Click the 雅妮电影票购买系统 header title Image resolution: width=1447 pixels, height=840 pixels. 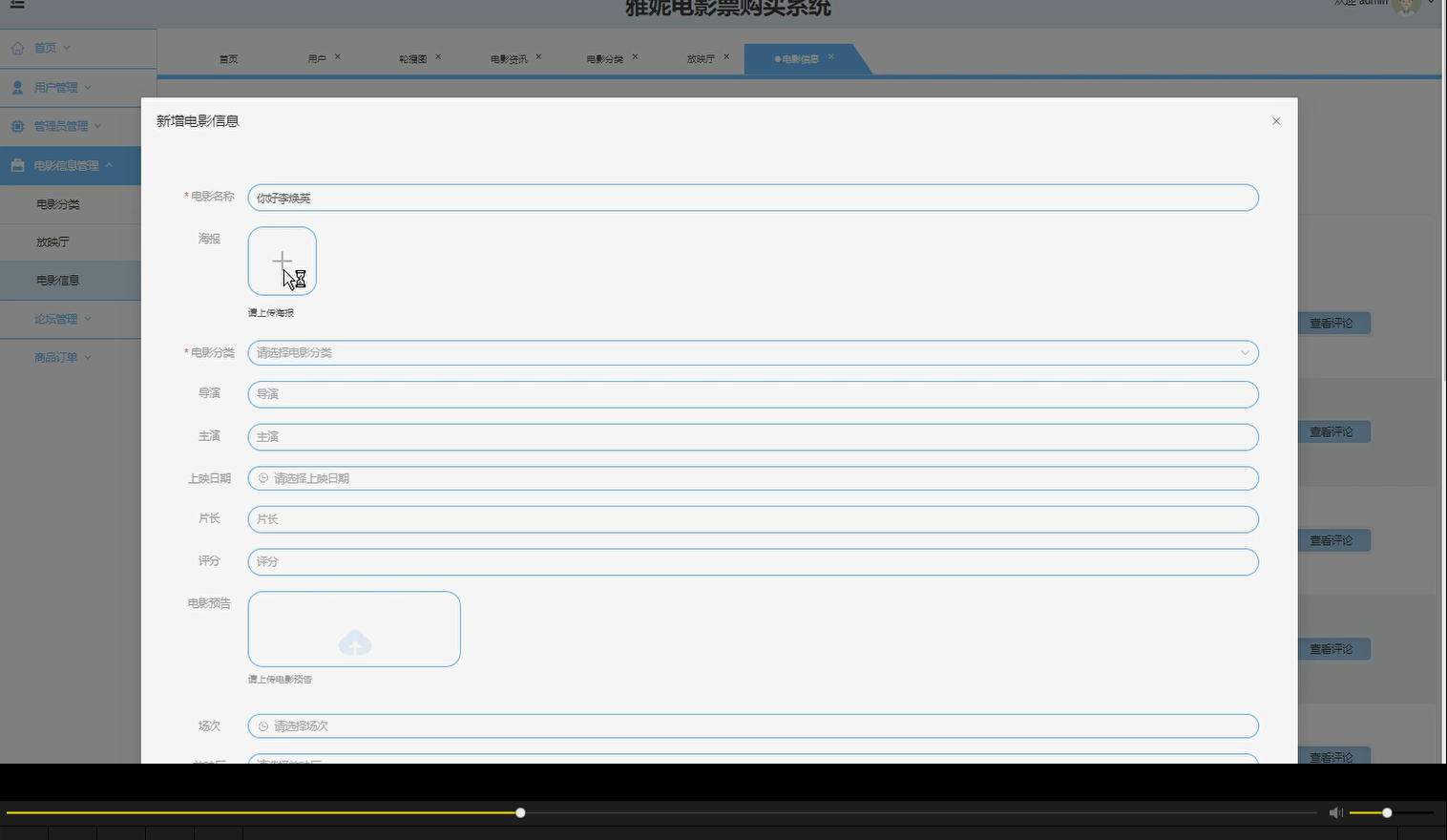pos(728,8)
